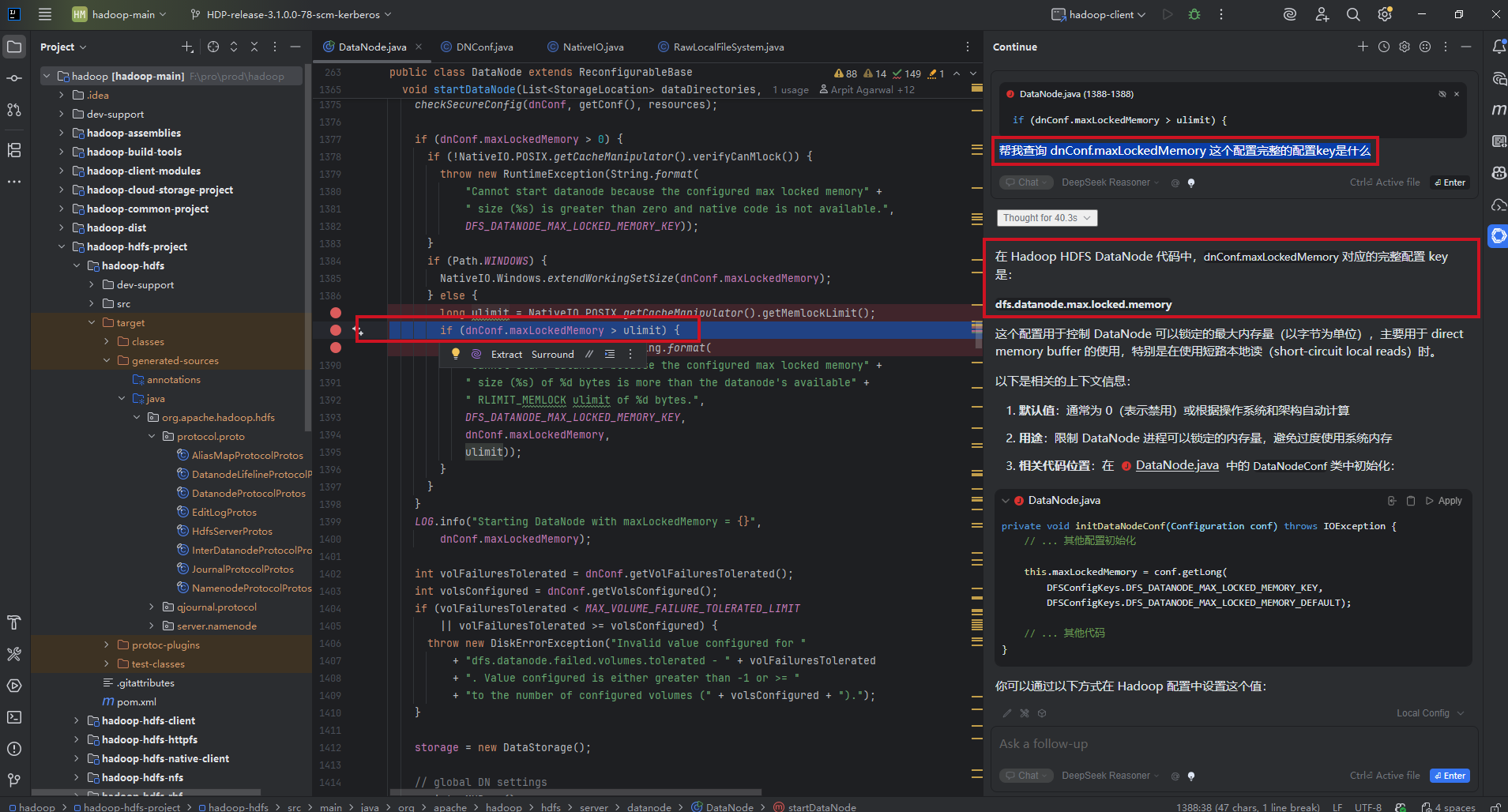Toggle breakpoint below the highlighted if line

point(336,348)
